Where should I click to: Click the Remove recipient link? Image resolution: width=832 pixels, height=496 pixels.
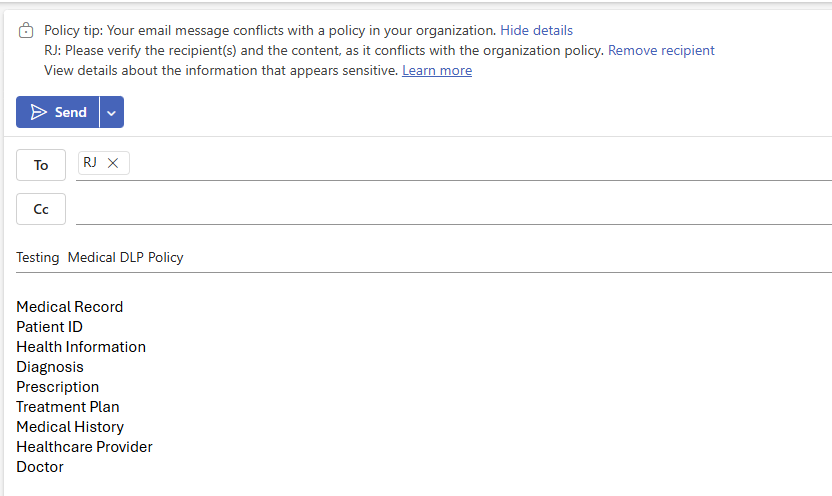(661, 50)
